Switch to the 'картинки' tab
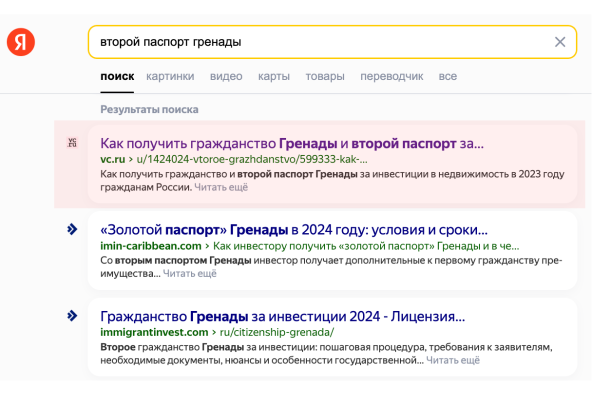Screen dimensions: 600x400 coord(170,76)
